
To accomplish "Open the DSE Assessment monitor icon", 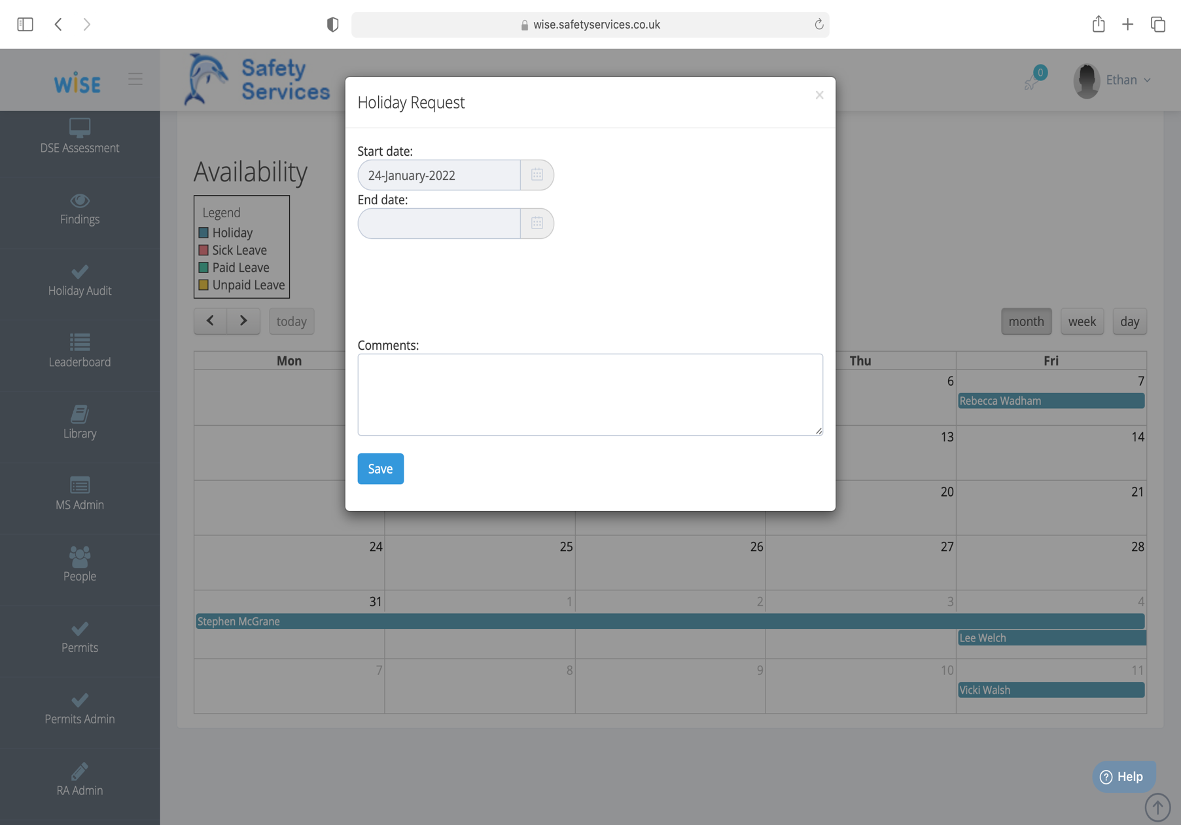I will pos(80,127).
